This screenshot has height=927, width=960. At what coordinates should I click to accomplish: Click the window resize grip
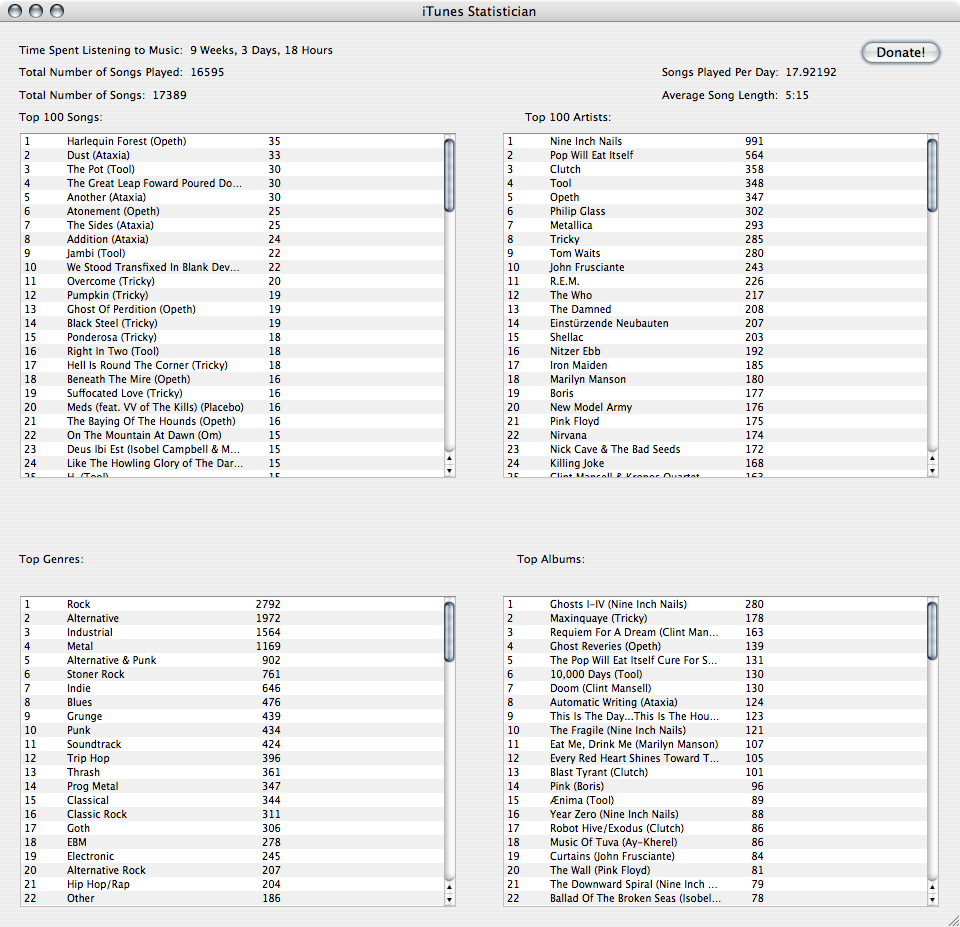tap(953, 920)
